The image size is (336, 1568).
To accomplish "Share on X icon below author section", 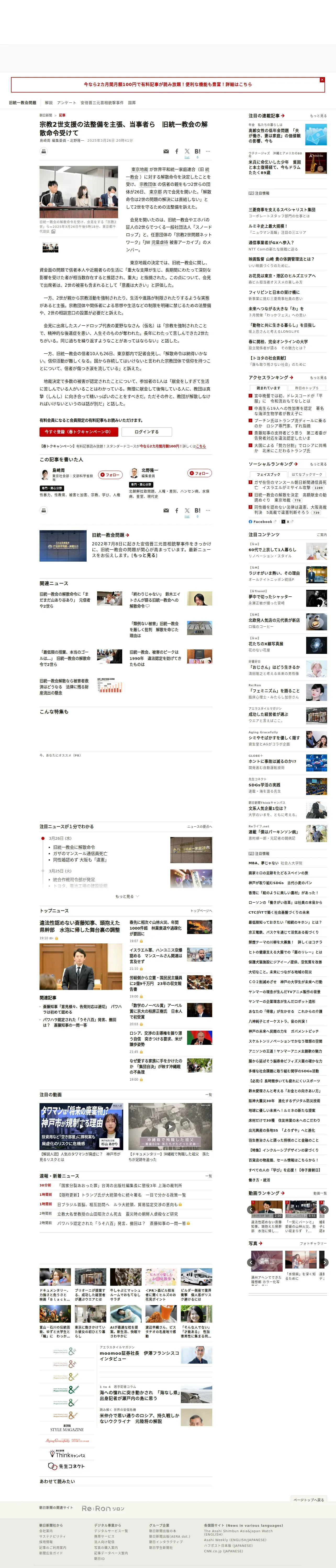I will [187, 511].
